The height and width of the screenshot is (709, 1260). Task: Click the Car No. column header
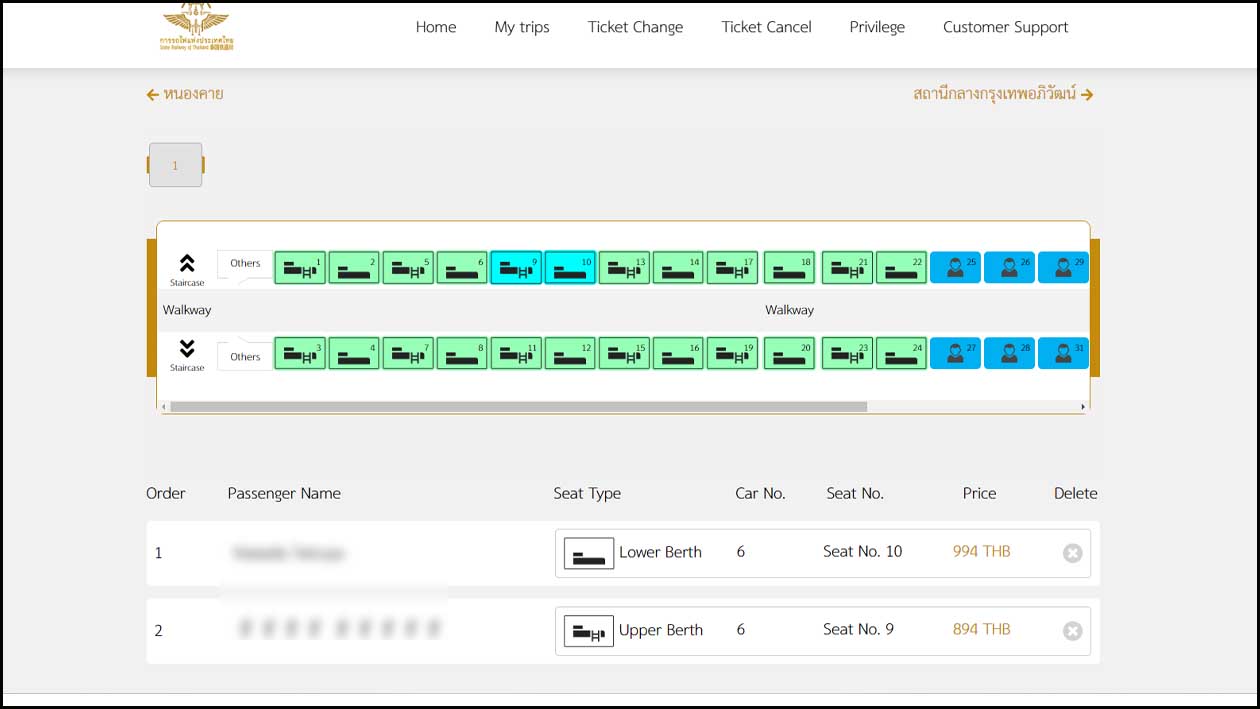[x=760, y=493]
